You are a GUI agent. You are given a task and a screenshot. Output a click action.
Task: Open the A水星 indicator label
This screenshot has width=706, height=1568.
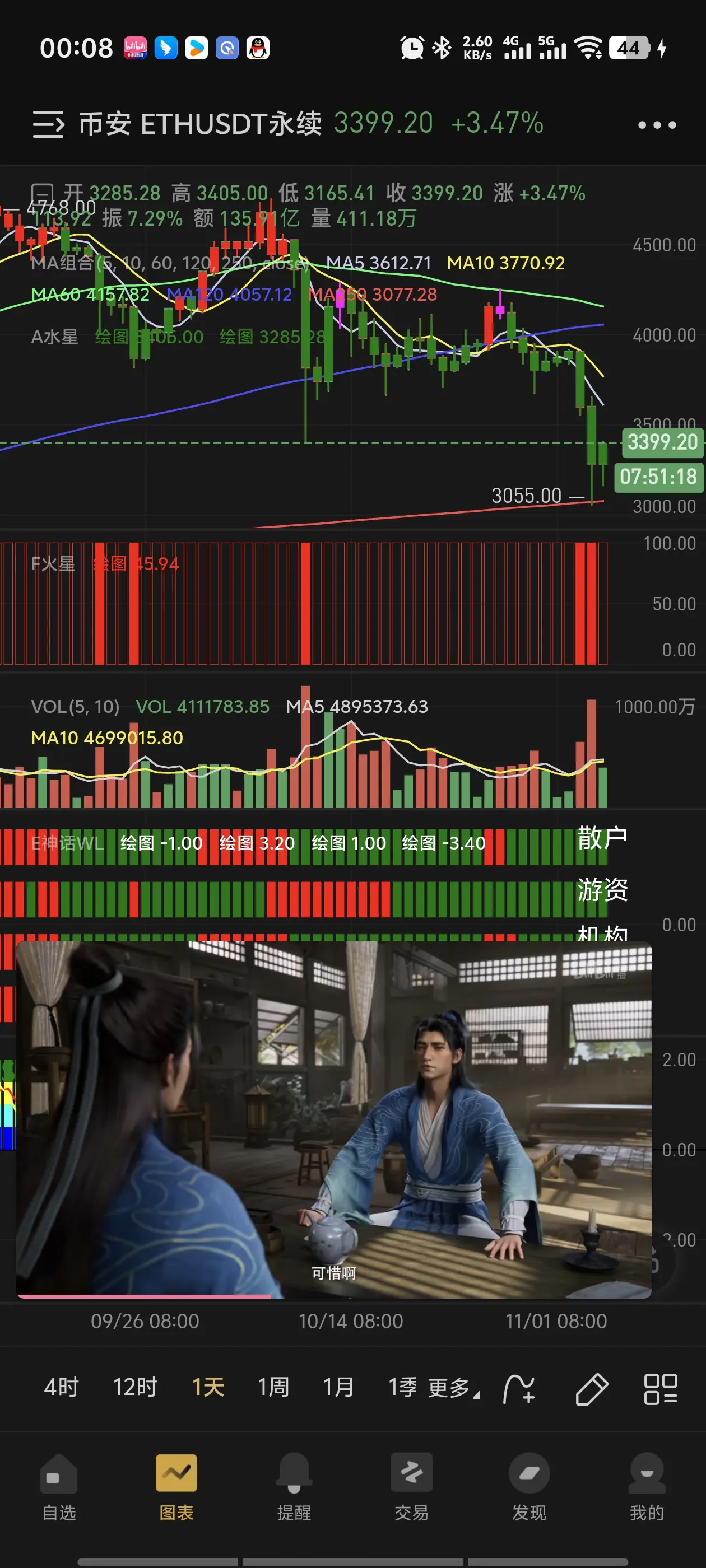pyautogui.click(x=54, y=337)
